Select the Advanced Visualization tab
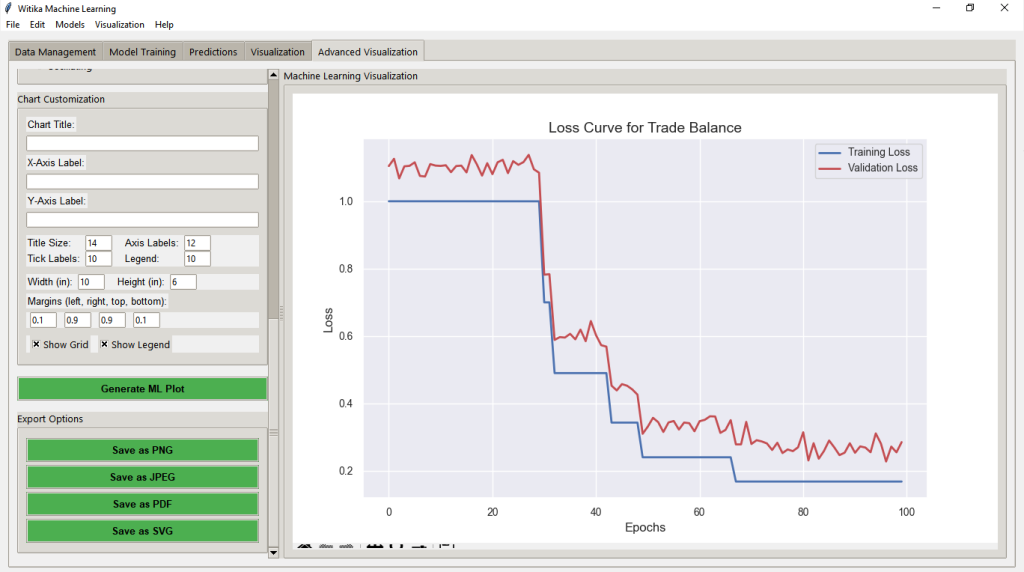Image resolution: width=1024 pixels, height=572 pixels. (x=368, y=52)
